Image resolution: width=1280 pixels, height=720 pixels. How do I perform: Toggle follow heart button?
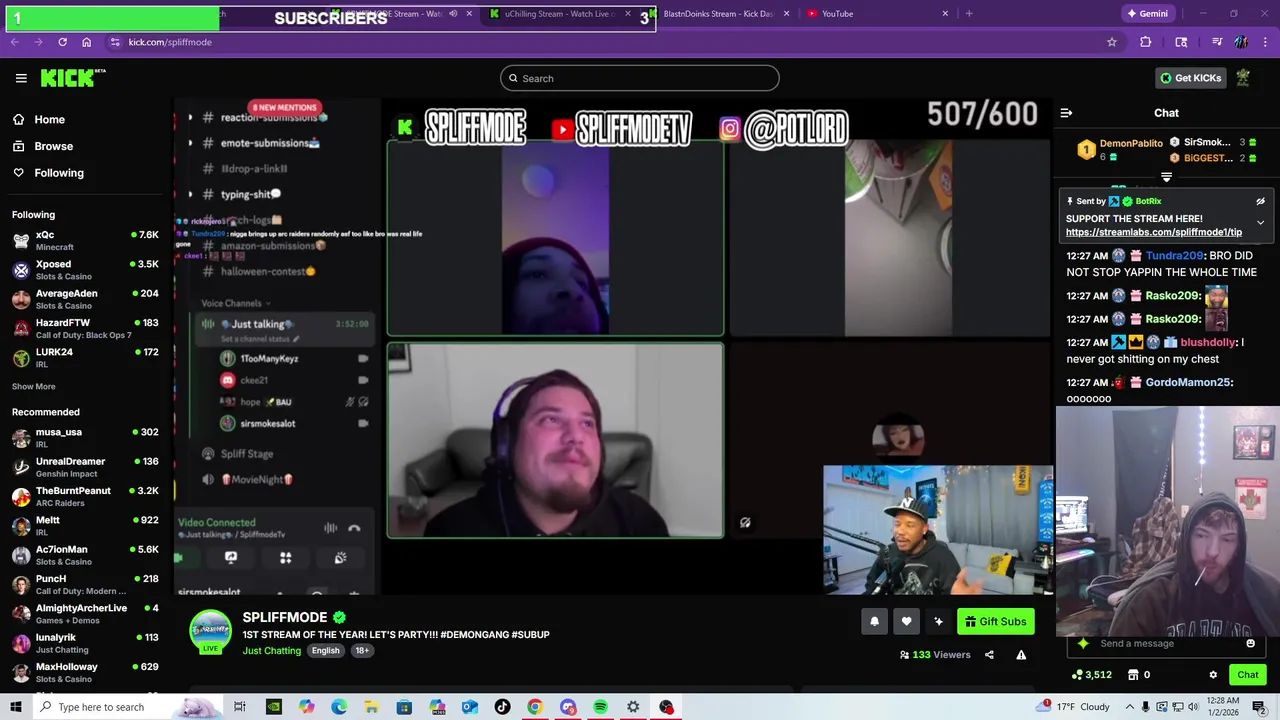coord(906,622)
